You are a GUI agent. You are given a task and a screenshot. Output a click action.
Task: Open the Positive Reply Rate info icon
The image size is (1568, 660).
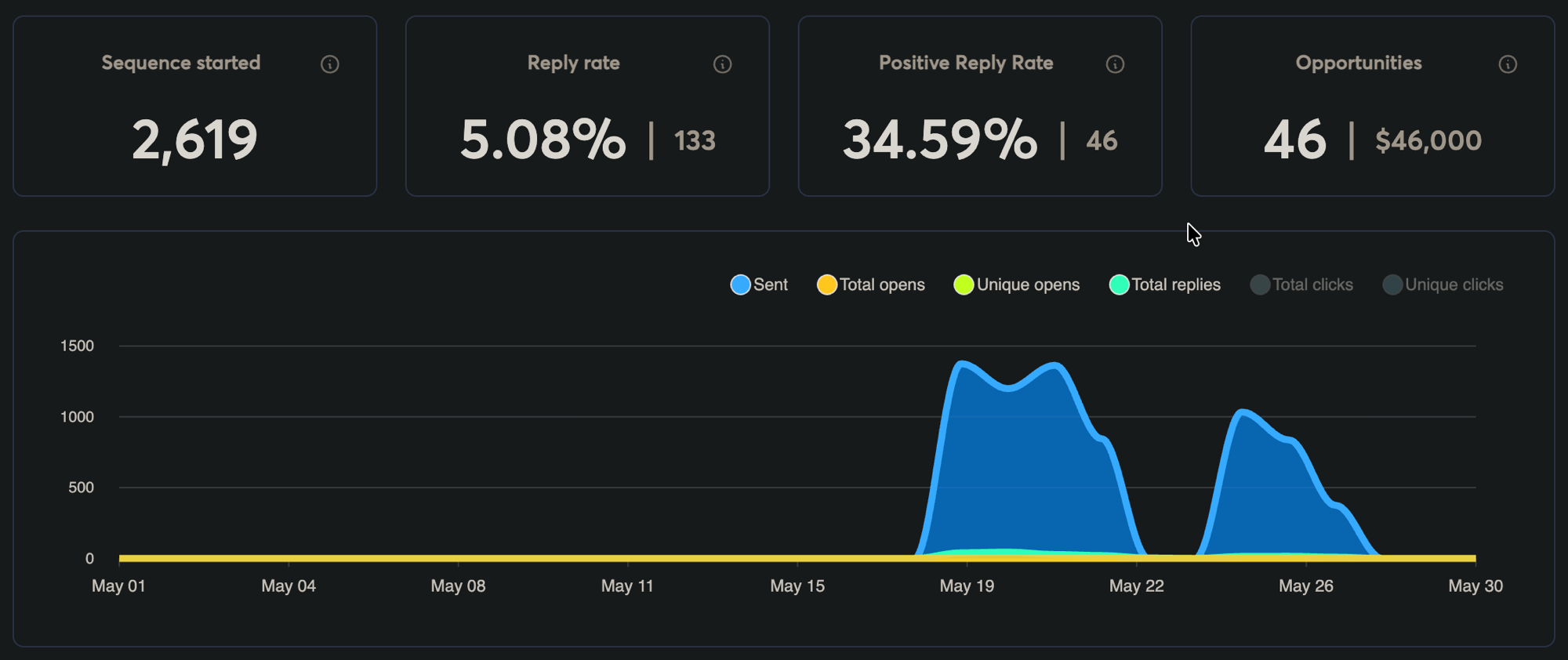[1115, 64]
